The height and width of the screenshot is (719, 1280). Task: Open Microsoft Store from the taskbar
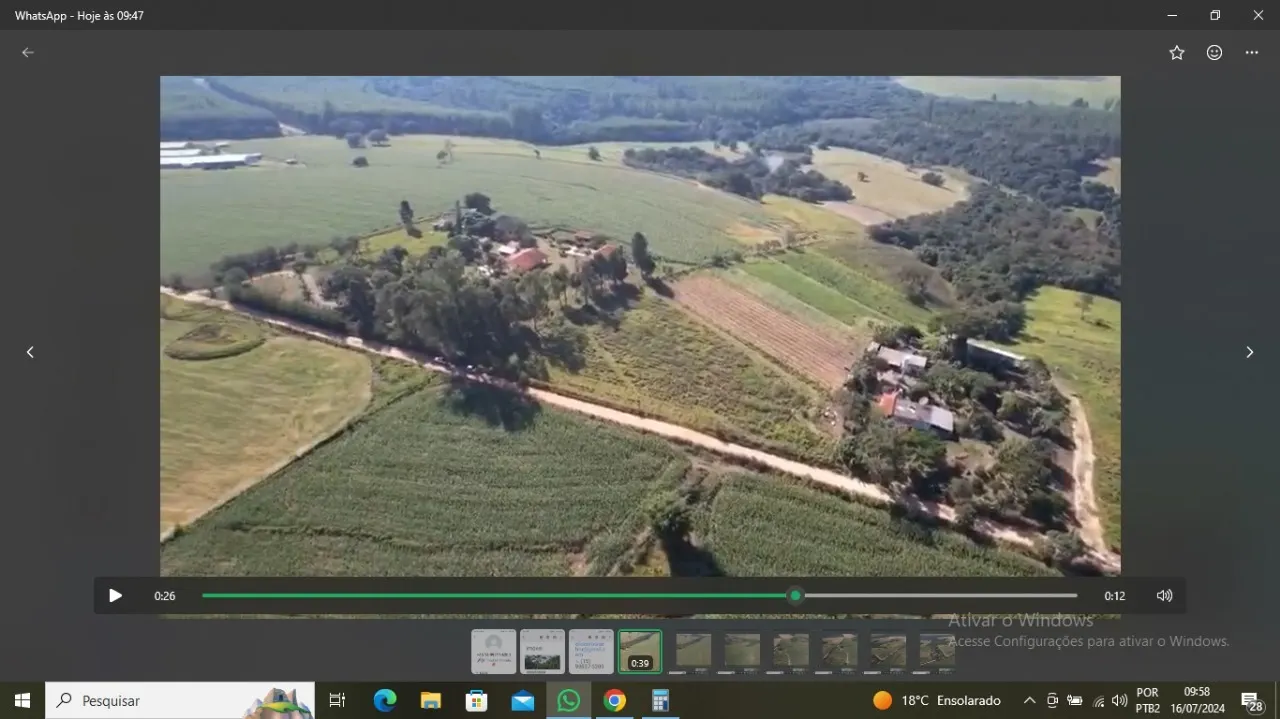pos(477,701)
